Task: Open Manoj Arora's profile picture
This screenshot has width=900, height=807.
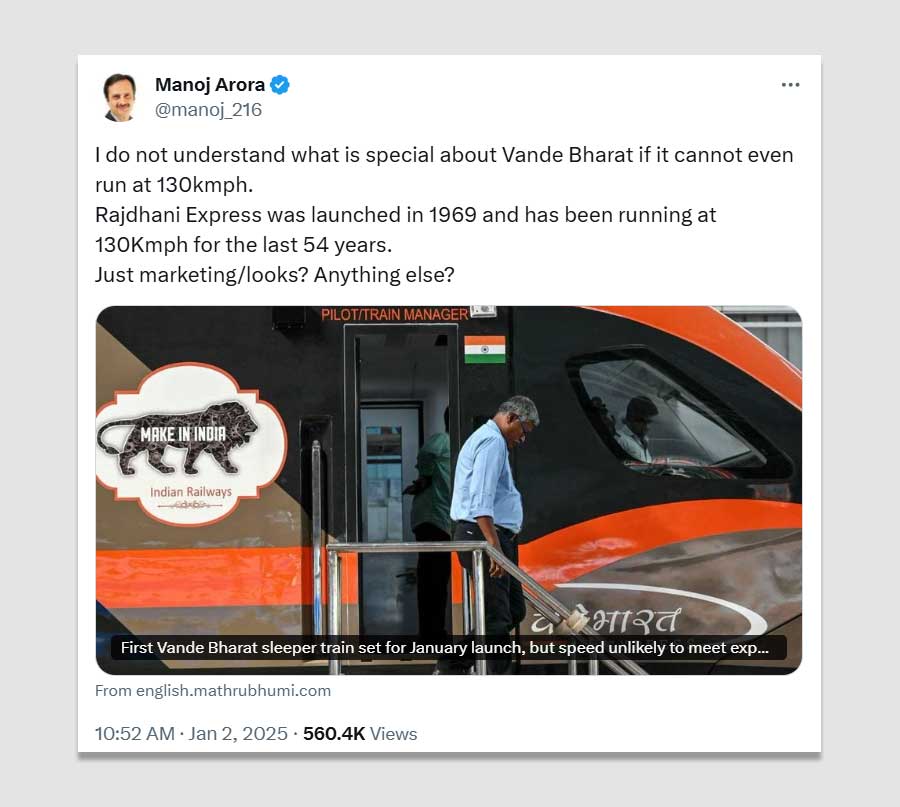Action: tap(120, 97)
